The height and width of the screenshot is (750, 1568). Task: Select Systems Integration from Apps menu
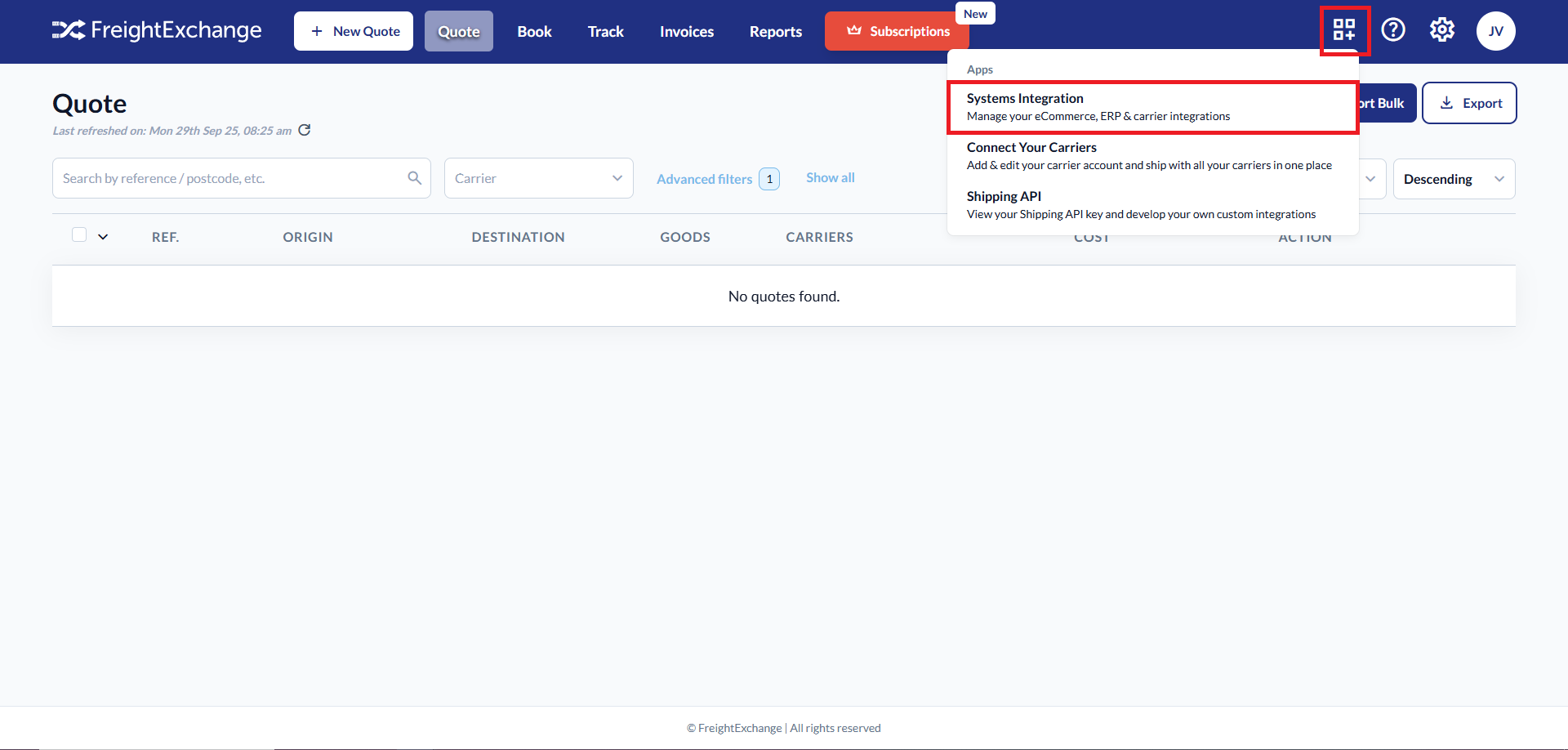point(1152,107)
